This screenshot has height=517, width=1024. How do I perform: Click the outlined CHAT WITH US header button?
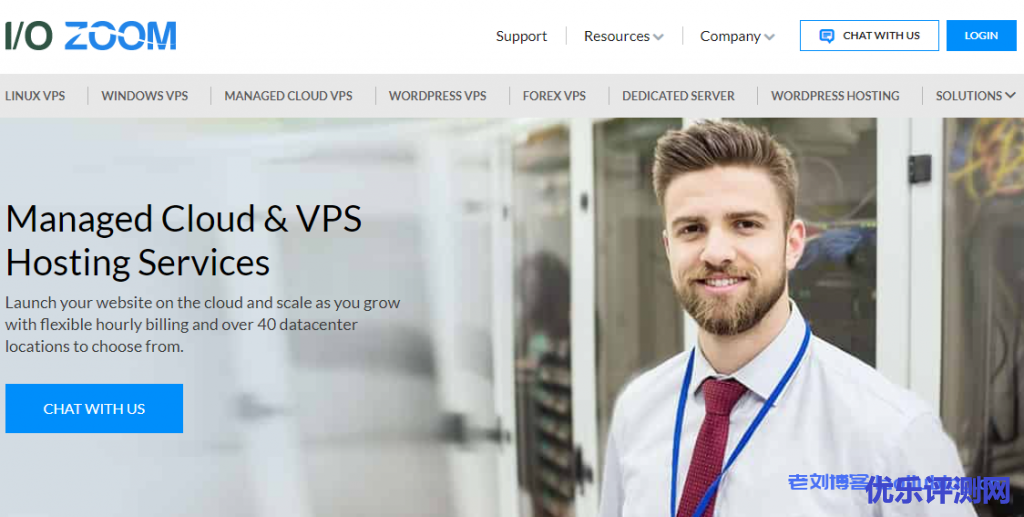869,35
